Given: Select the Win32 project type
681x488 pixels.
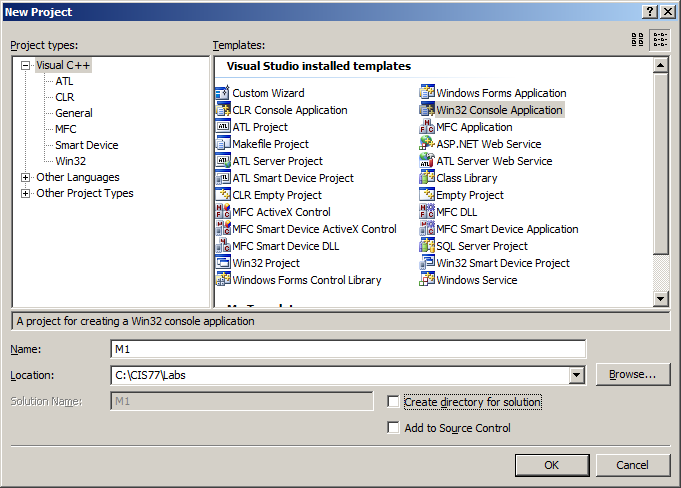Looking at the screenshot, I should pyautogui.click(x=71, y=161).
